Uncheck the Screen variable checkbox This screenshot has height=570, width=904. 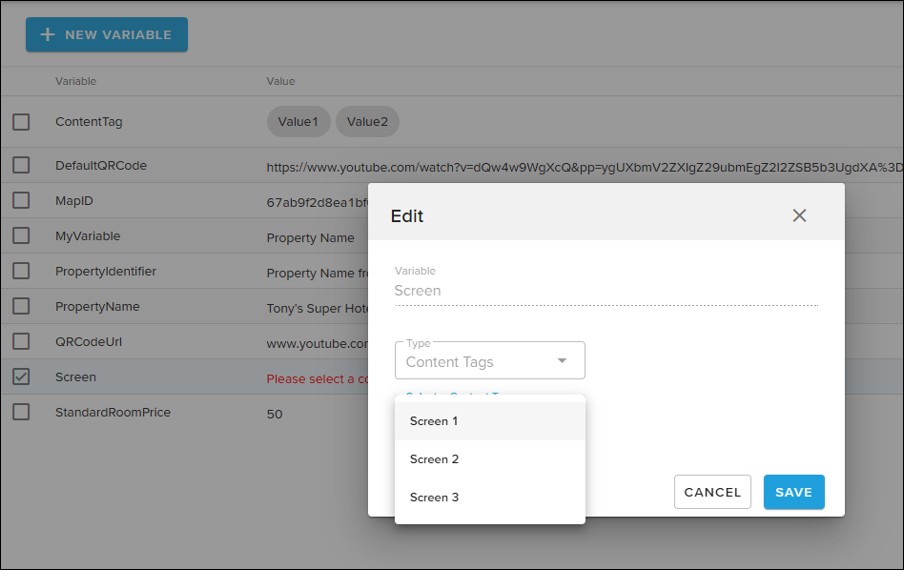(21, 377)
